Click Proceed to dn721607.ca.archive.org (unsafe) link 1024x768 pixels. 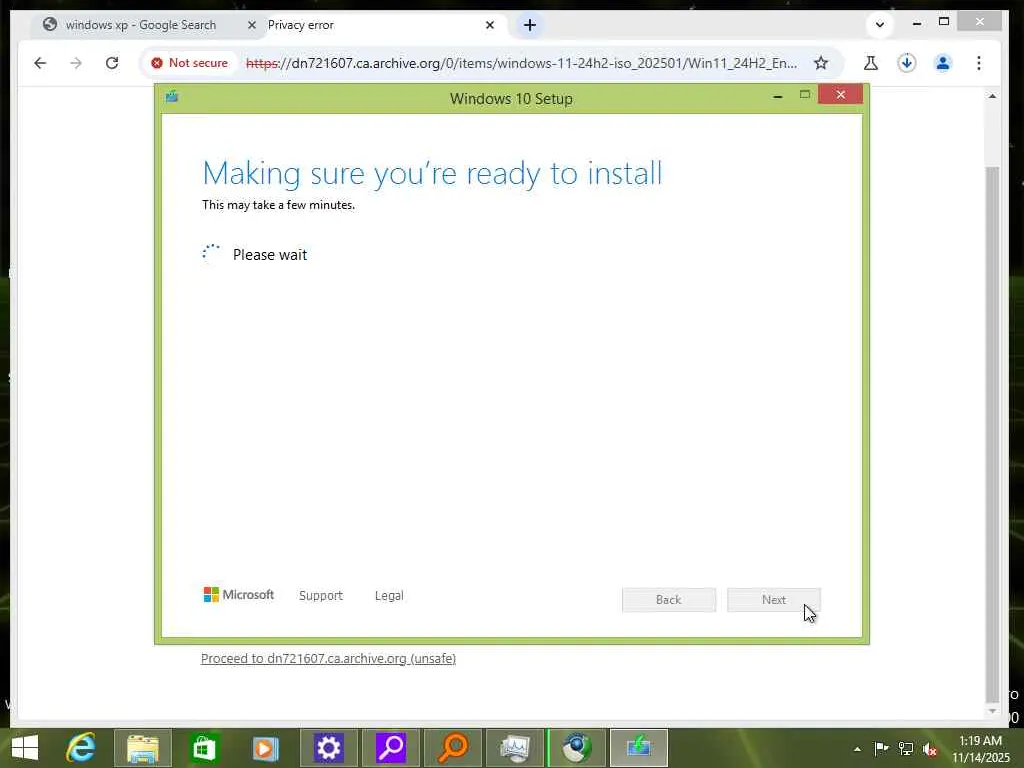[x=328, y=658]
